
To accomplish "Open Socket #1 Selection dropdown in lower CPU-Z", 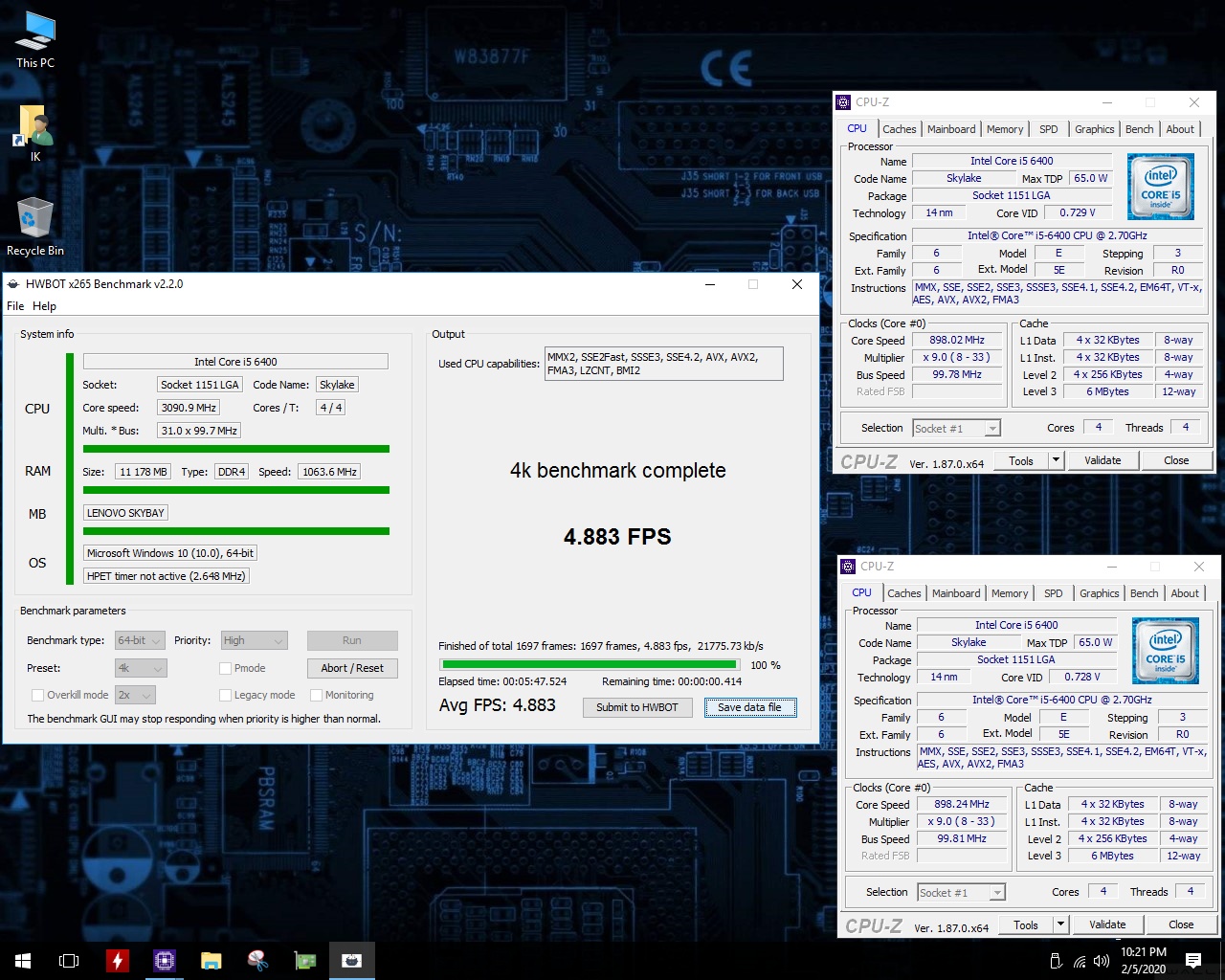I will [x=961, y=892].
